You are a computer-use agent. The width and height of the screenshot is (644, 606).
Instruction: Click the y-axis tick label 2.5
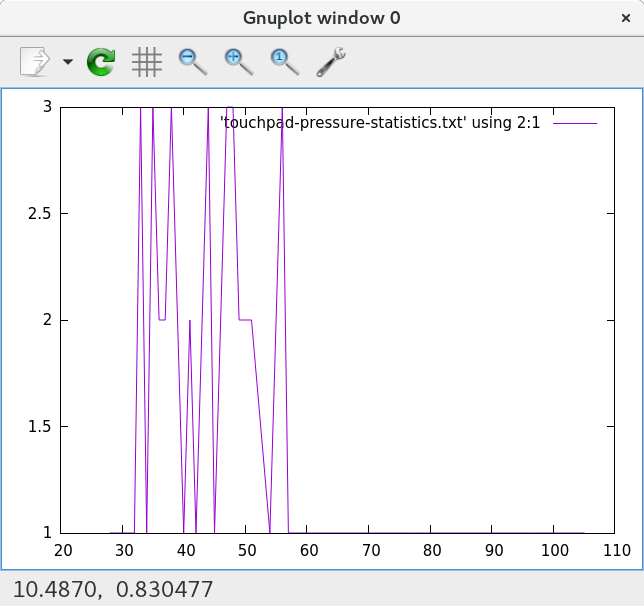point(41,214)
